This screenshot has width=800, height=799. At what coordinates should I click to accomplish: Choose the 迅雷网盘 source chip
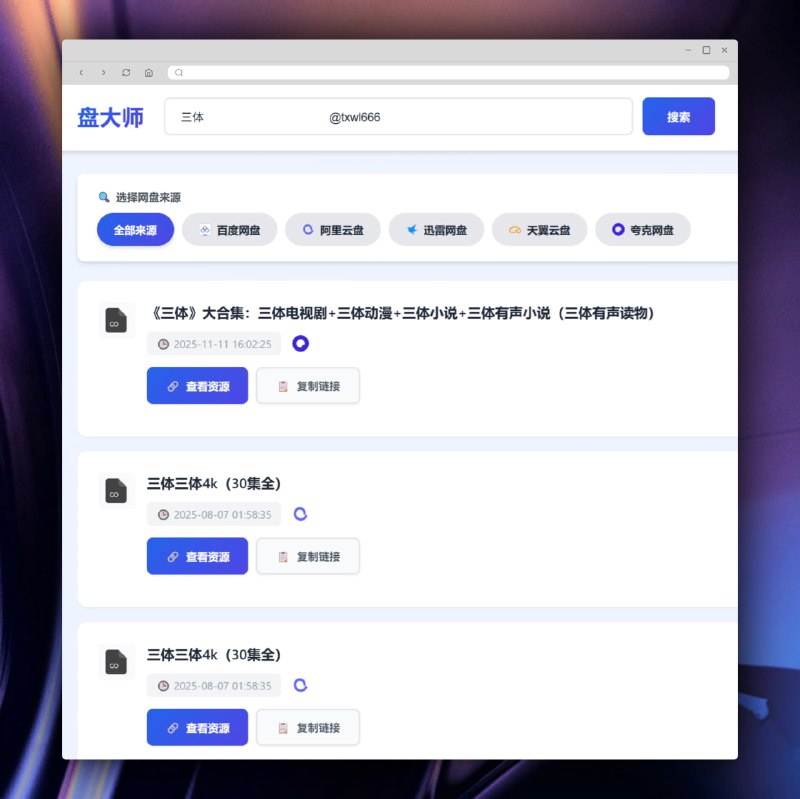(436, 230)
